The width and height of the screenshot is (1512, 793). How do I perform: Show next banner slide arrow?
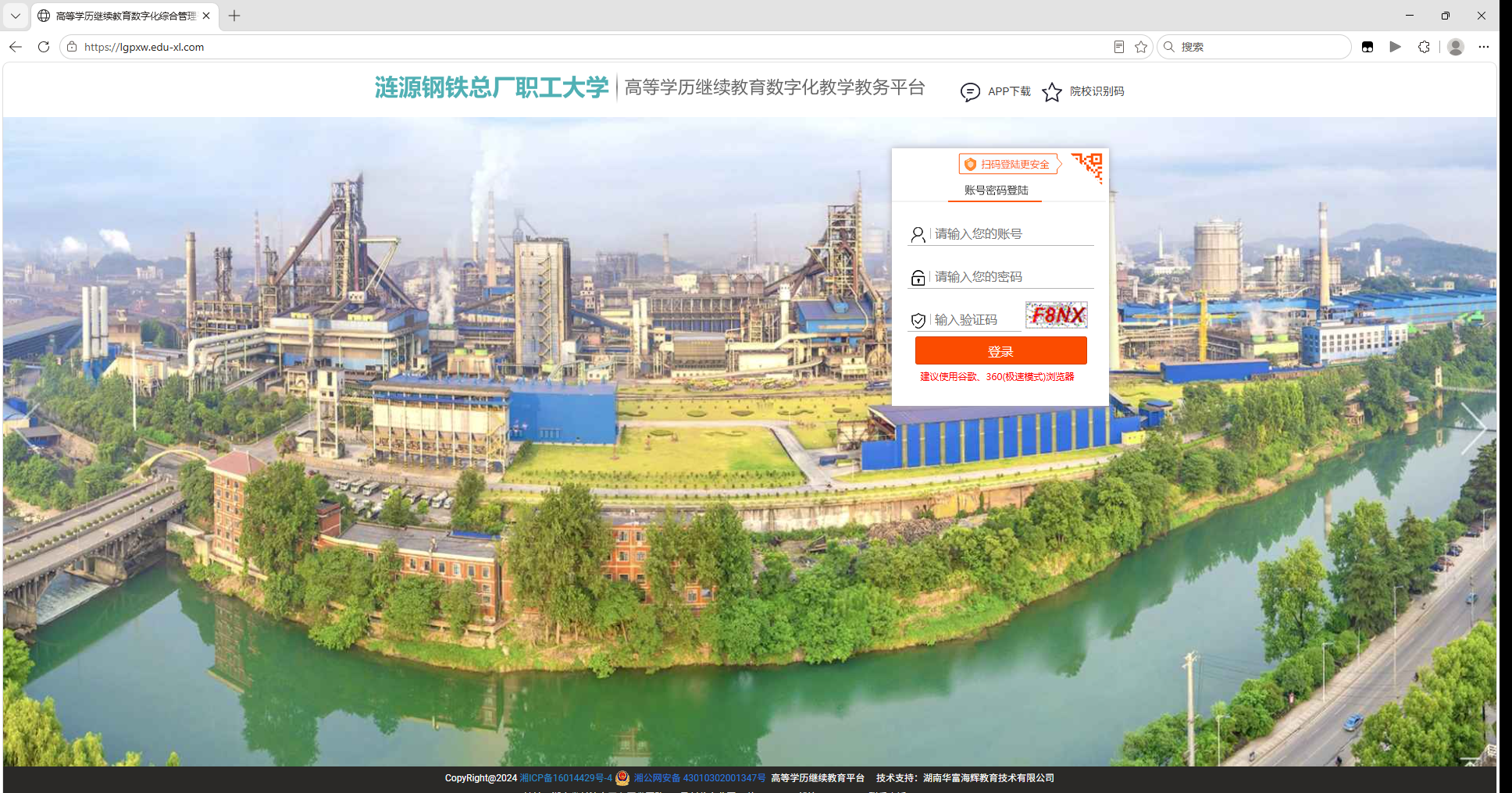(x=1473, y=428)
